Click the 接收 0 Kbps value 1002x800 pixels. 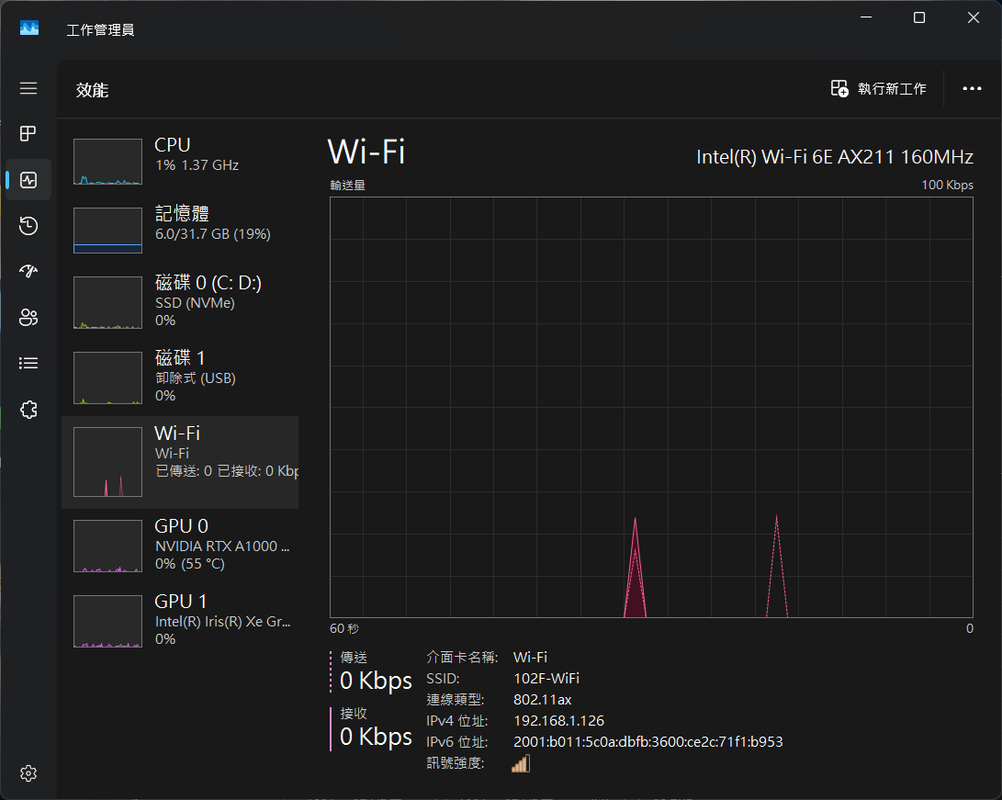[x=376, y=737]
